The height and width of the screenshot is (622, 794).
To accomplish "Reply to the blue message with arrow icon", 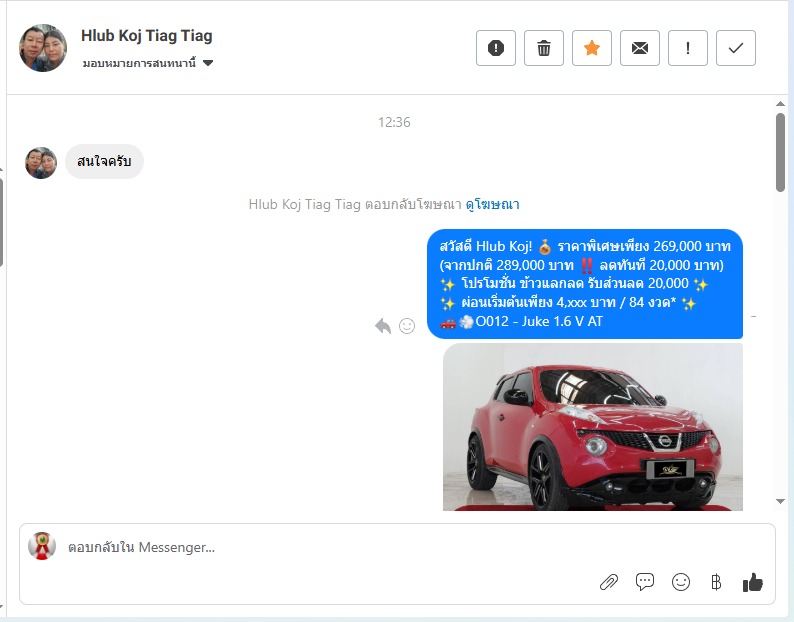I will coord(383,326).
